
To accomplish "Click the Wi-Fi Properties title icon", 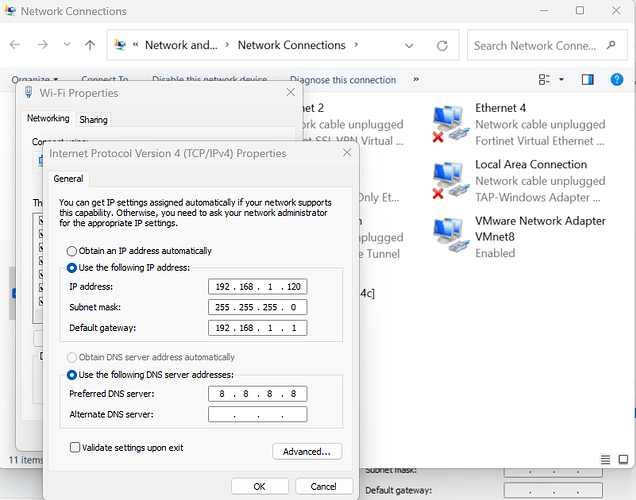I will 28,92.
